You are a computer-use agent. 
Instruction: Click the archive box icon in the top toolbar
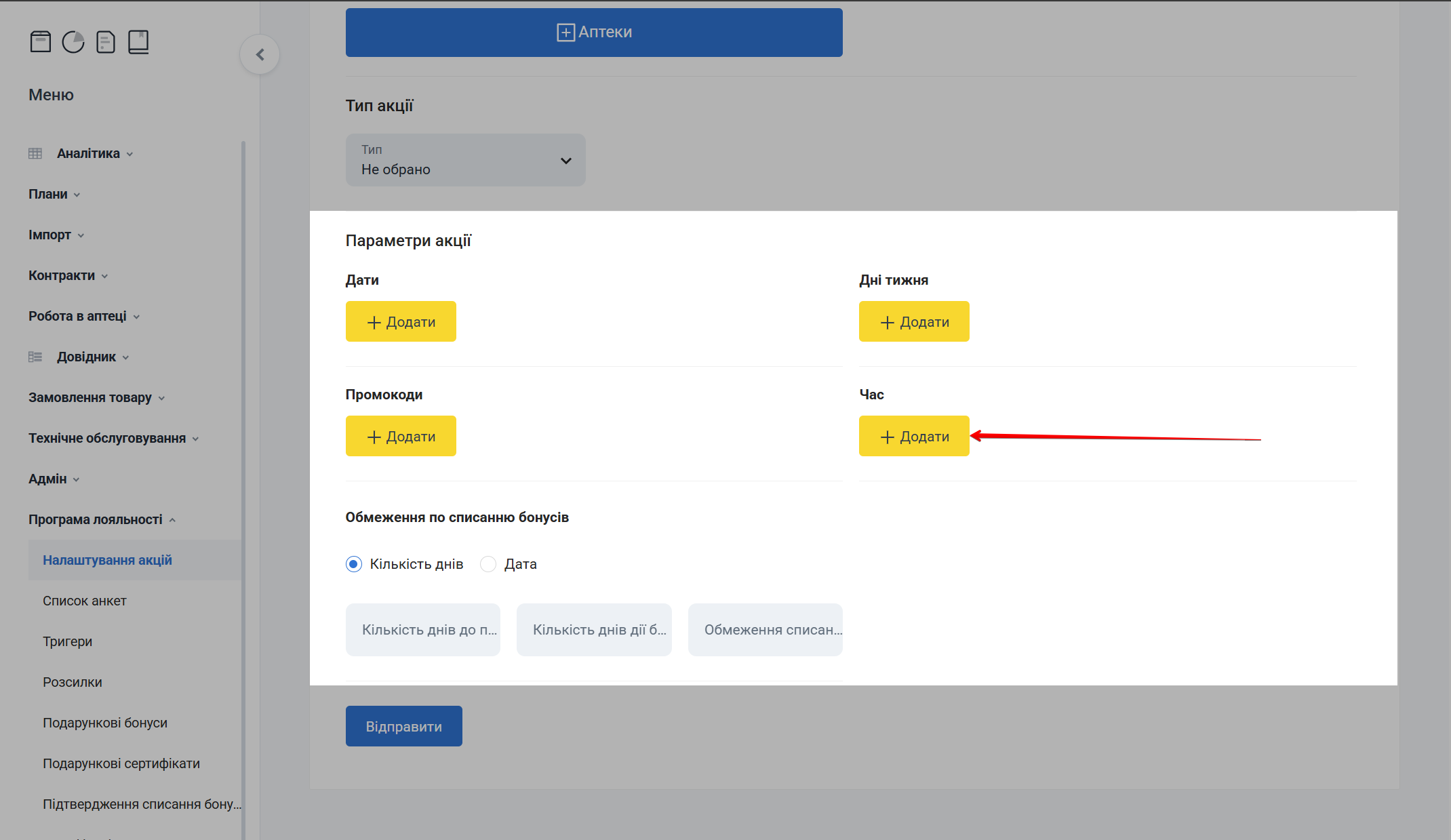(x=40, y=41)
